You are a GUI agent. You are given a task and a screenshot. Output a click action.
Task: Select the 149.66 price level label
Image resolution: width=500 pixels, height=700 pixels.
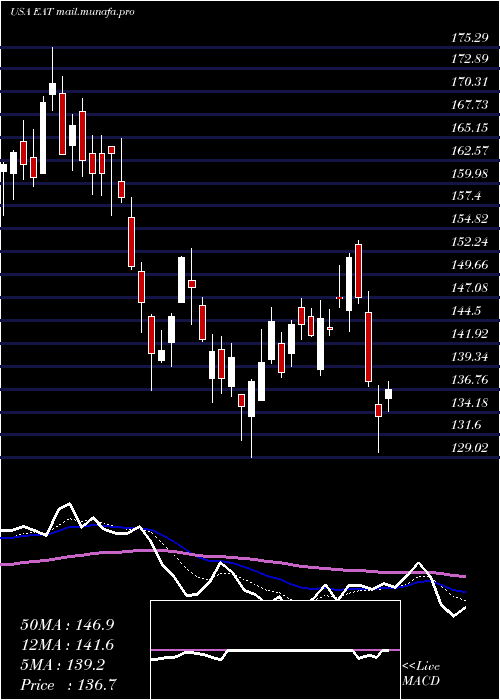click(x=469, y=265)
